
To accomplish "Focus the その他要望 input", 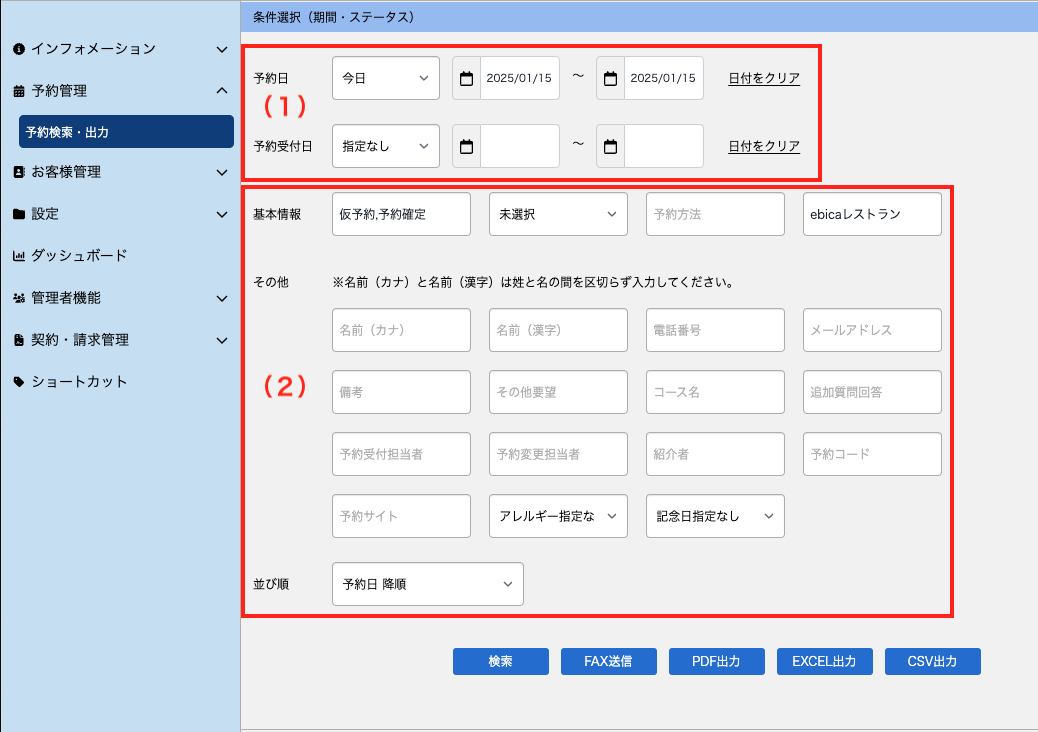I will tap(558, 392).
